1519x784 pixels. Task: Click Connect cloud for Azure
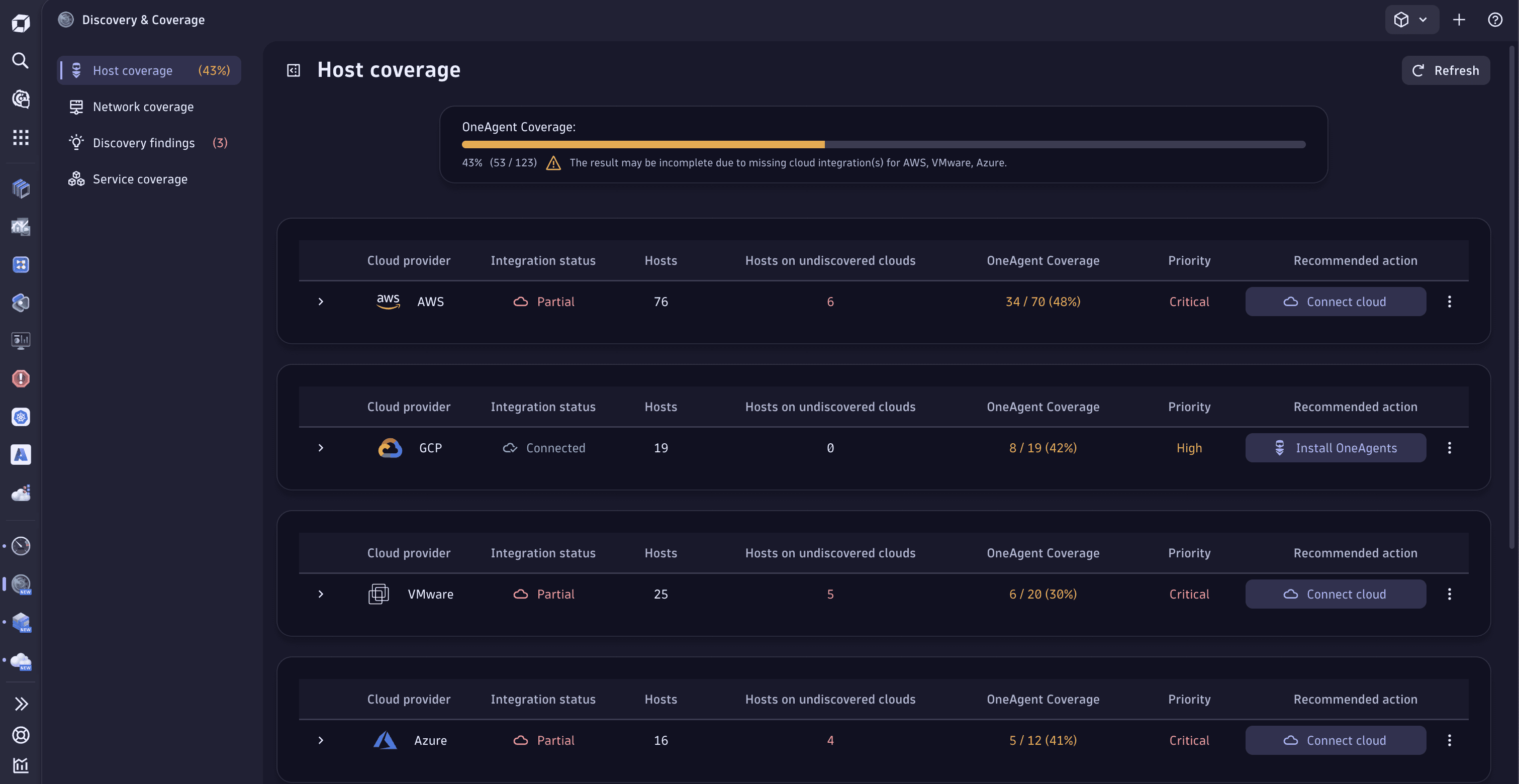(1336, 740)
